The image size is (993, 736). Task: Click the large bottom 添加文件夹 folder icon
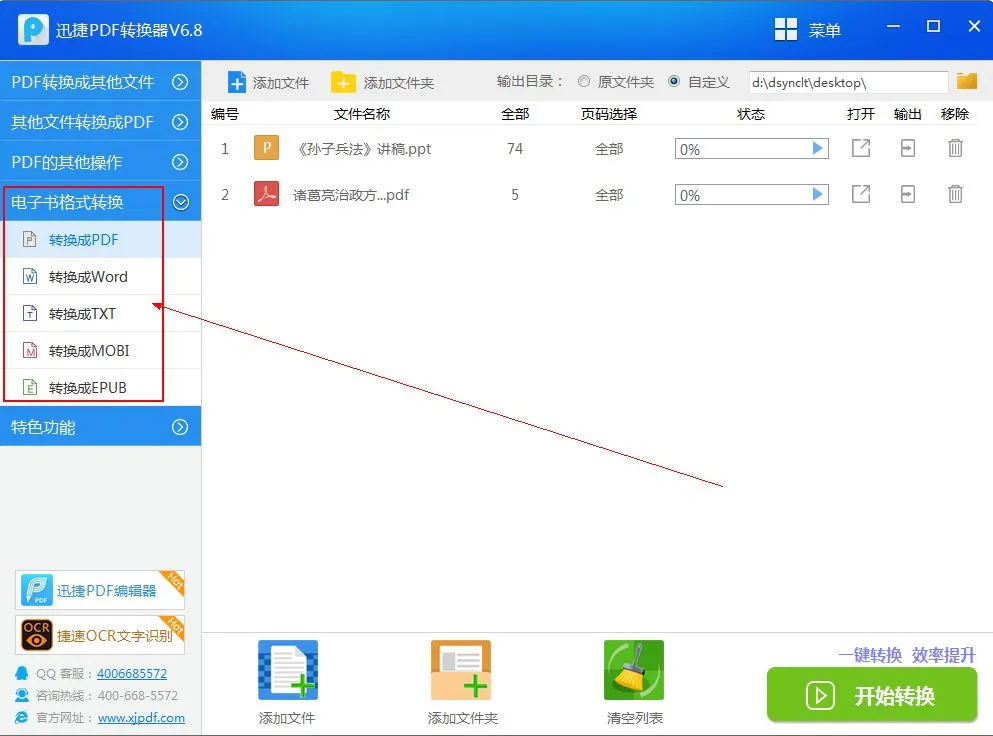(x=460, y=670)
